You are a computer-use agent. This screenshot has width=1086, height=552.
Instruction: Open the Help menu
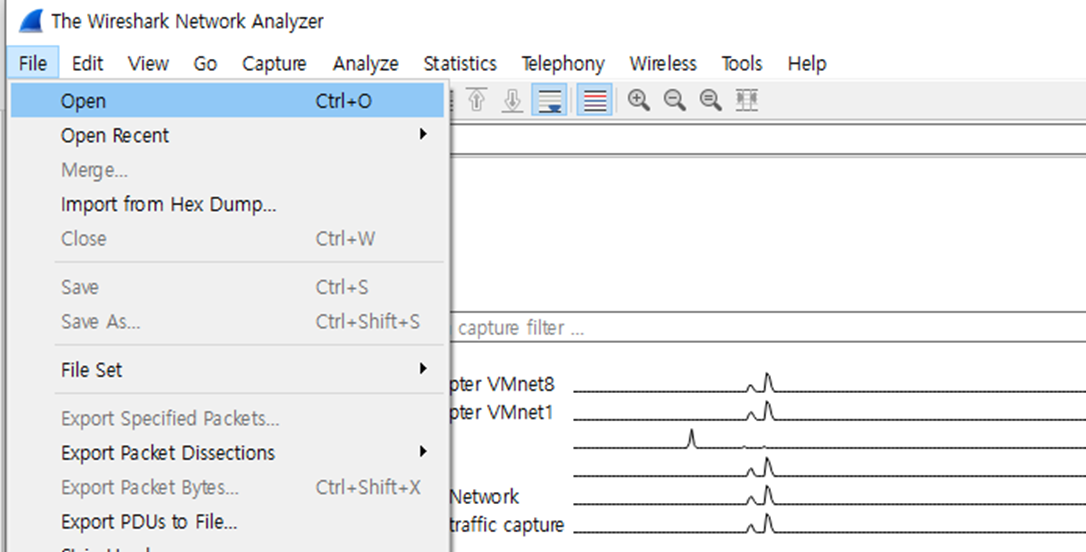[x=807, y=64]
